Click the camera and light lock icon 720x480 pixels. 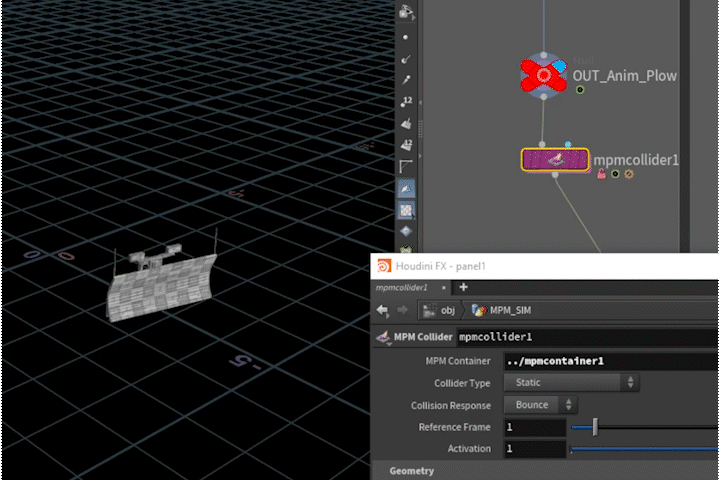(406, 12)
